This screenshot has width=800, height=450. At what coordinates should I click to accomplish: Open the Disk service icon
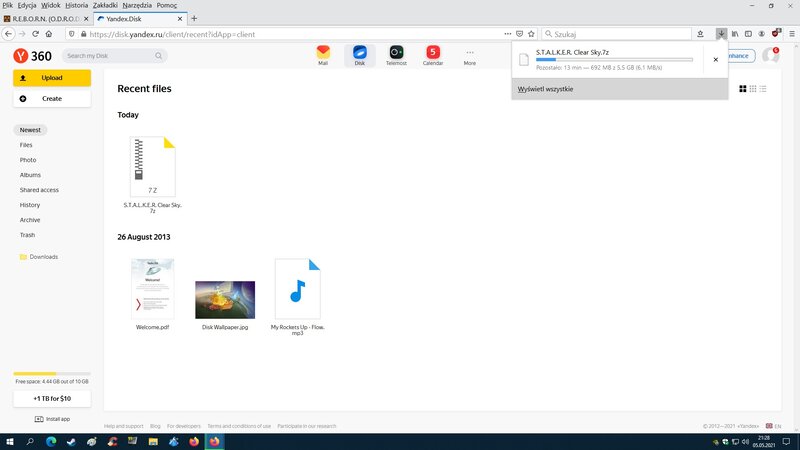(x=360, y=55)
